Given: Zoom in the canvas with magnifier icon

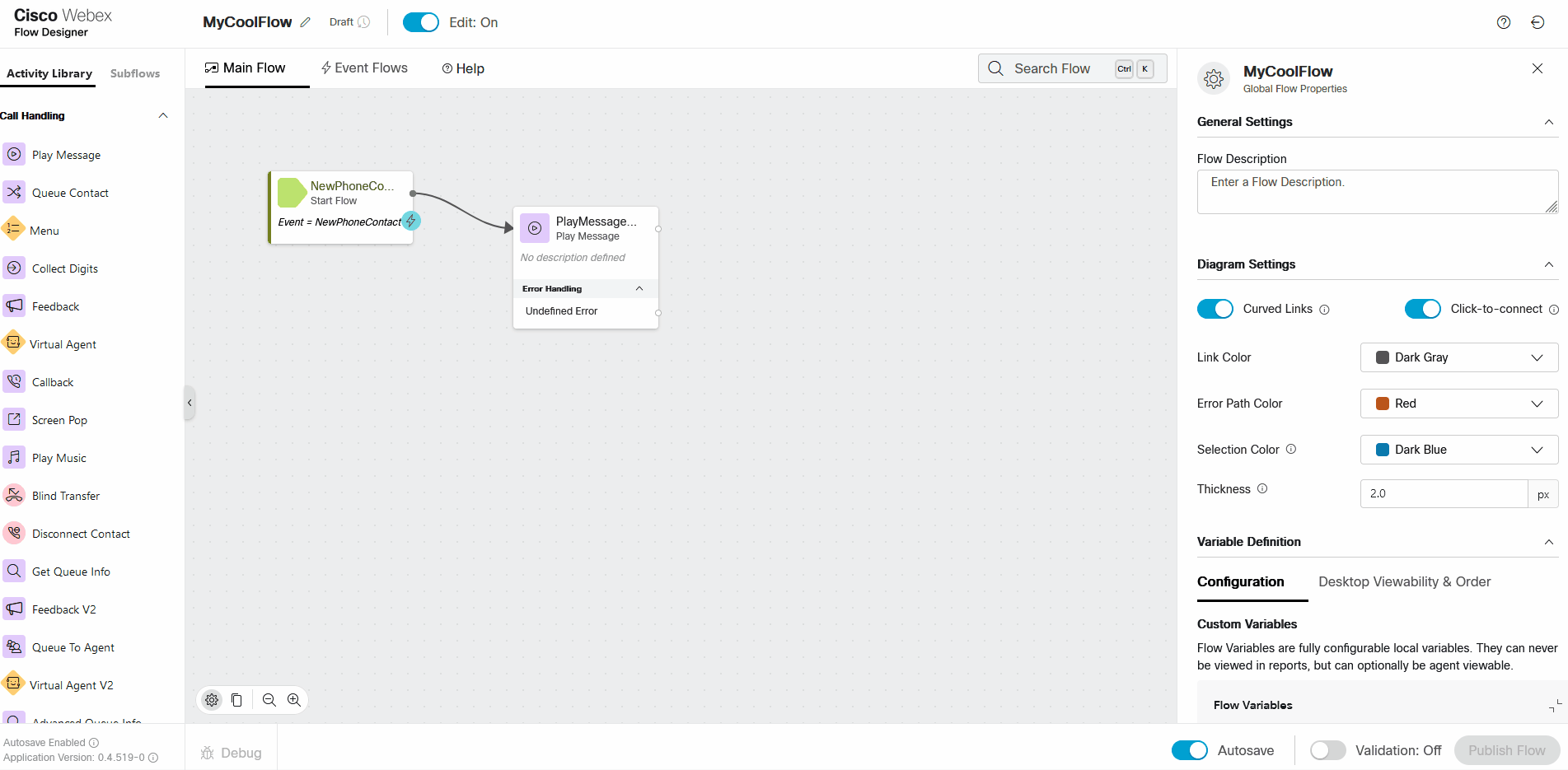Looking at the screenshot, I should click(x=294, y=700).
